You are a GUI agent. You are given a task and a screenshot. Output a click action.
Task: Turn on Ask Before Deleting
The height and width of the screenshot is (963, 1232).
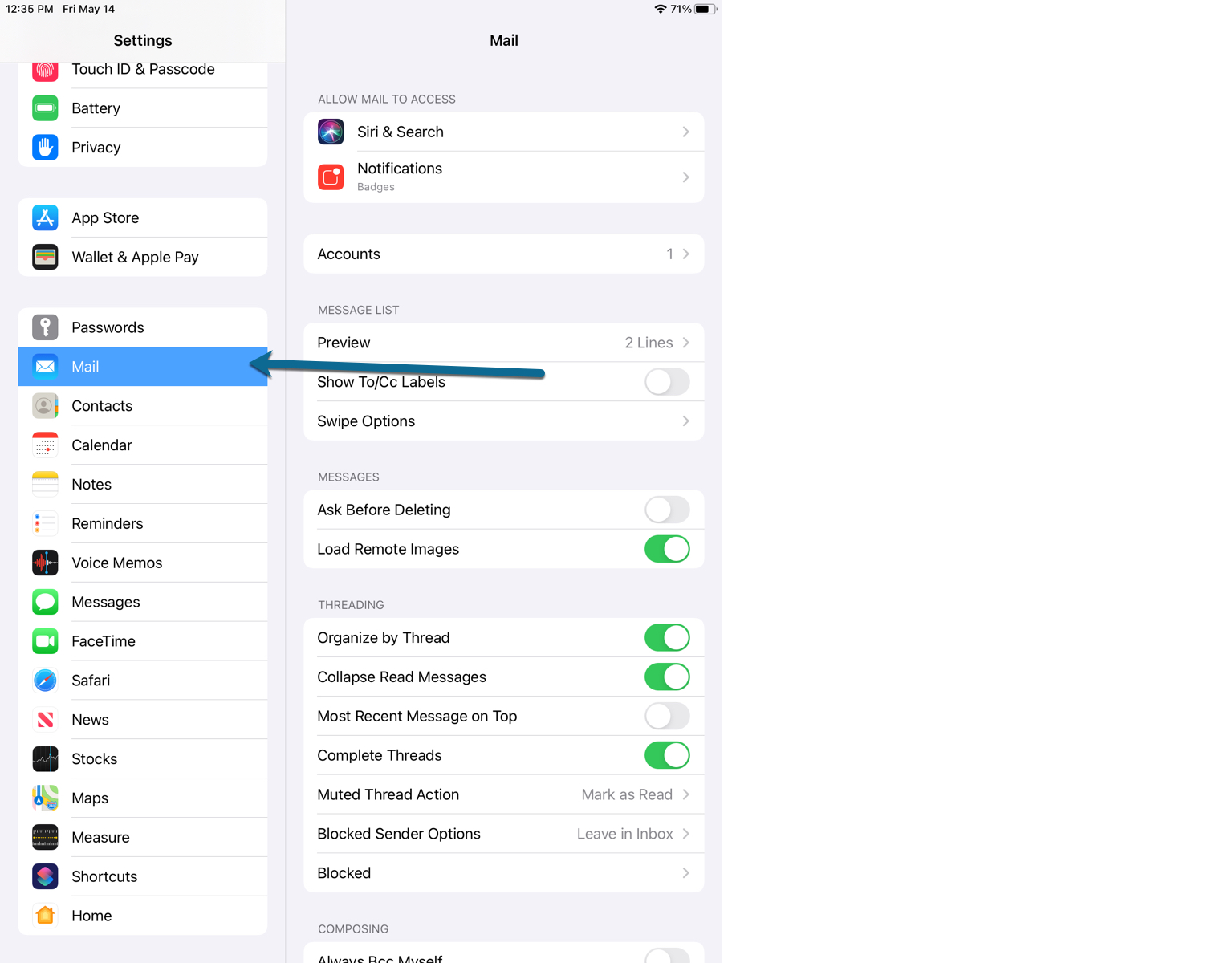[666, 510]
